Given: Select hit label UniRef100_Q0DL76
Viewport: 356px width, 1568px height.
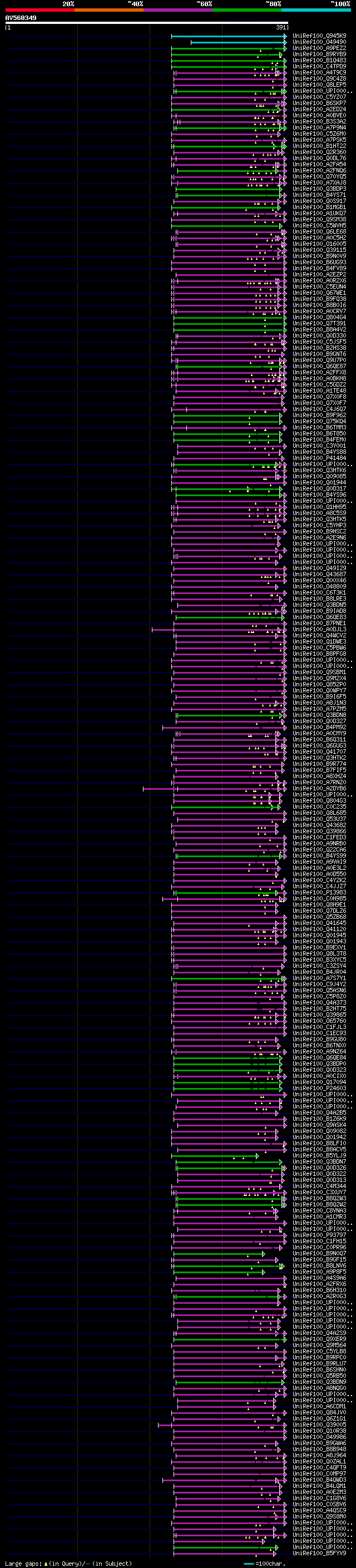Looking at the screenshot, I should [319, 159].
